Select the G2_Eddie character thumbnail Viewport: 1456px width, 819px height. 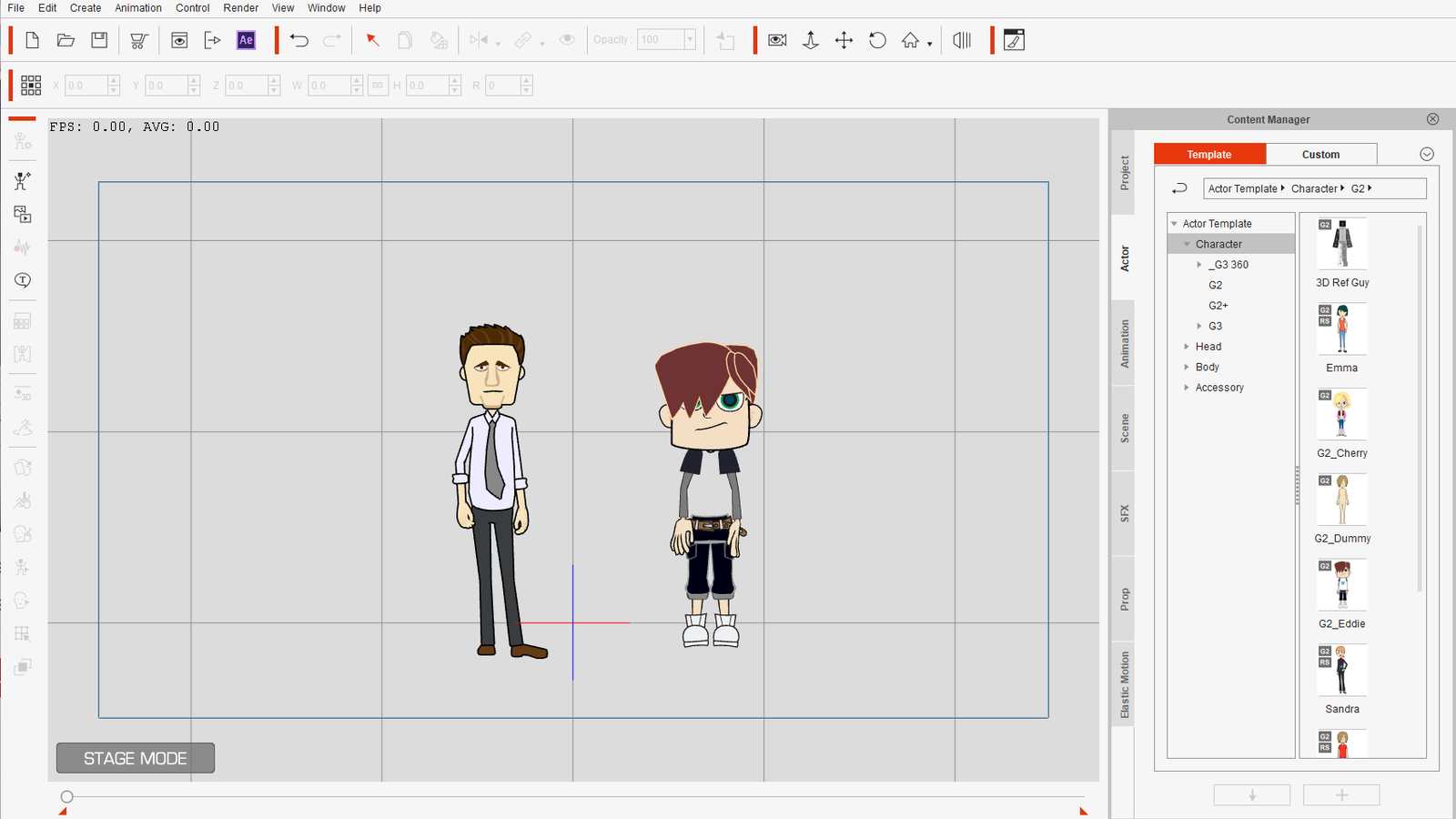[1341, 584]
